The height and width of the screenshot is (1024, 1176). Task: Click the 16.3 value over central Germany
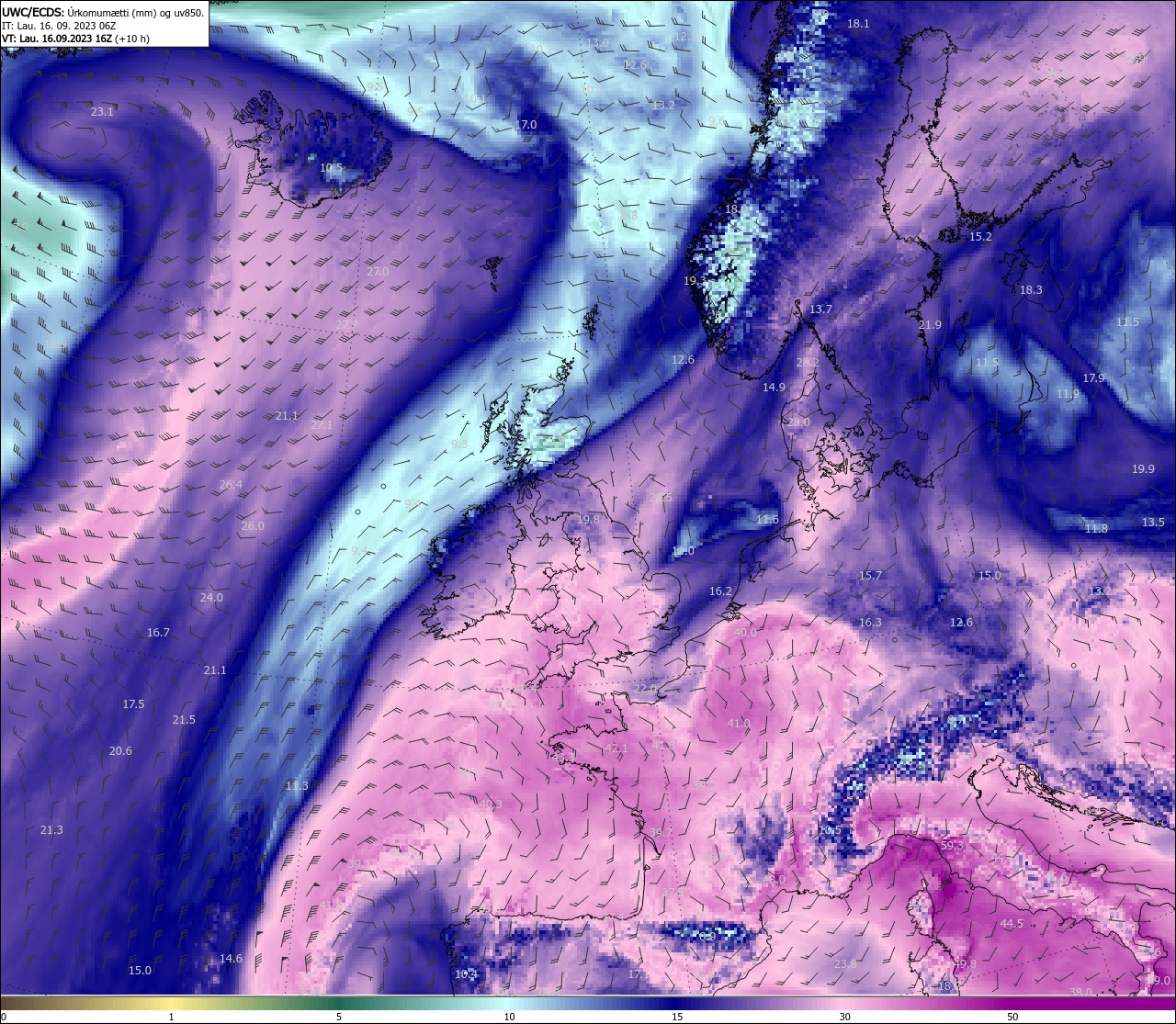869,623
